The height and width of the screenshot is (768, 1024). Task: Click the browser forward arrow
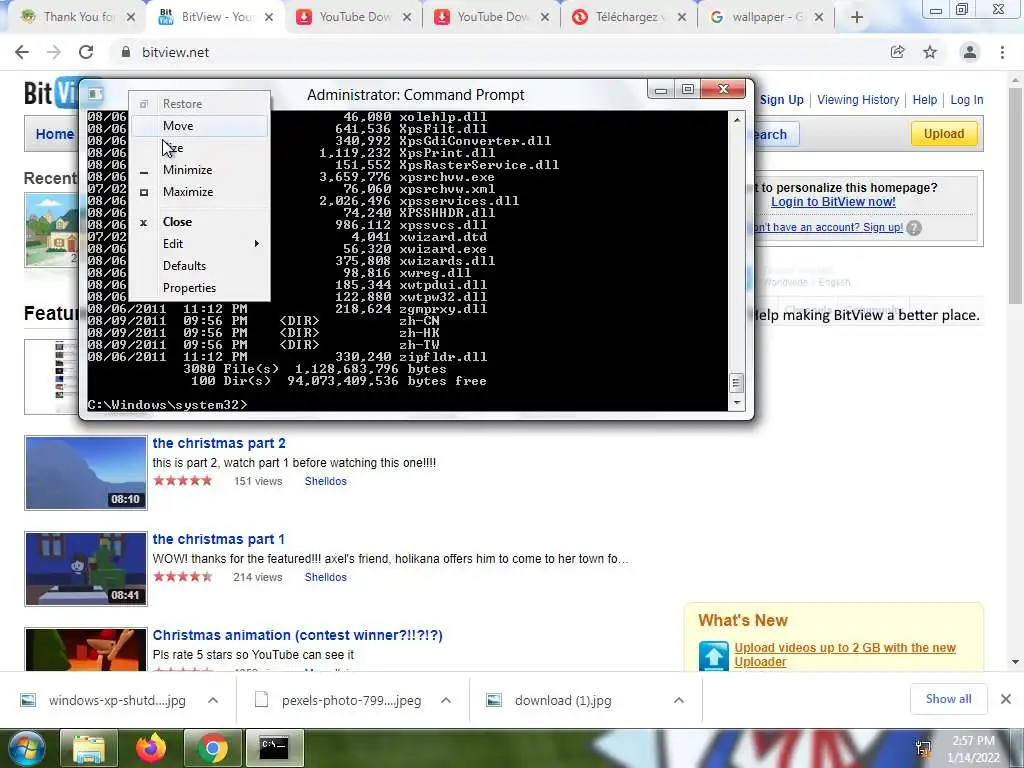[54, 52]
